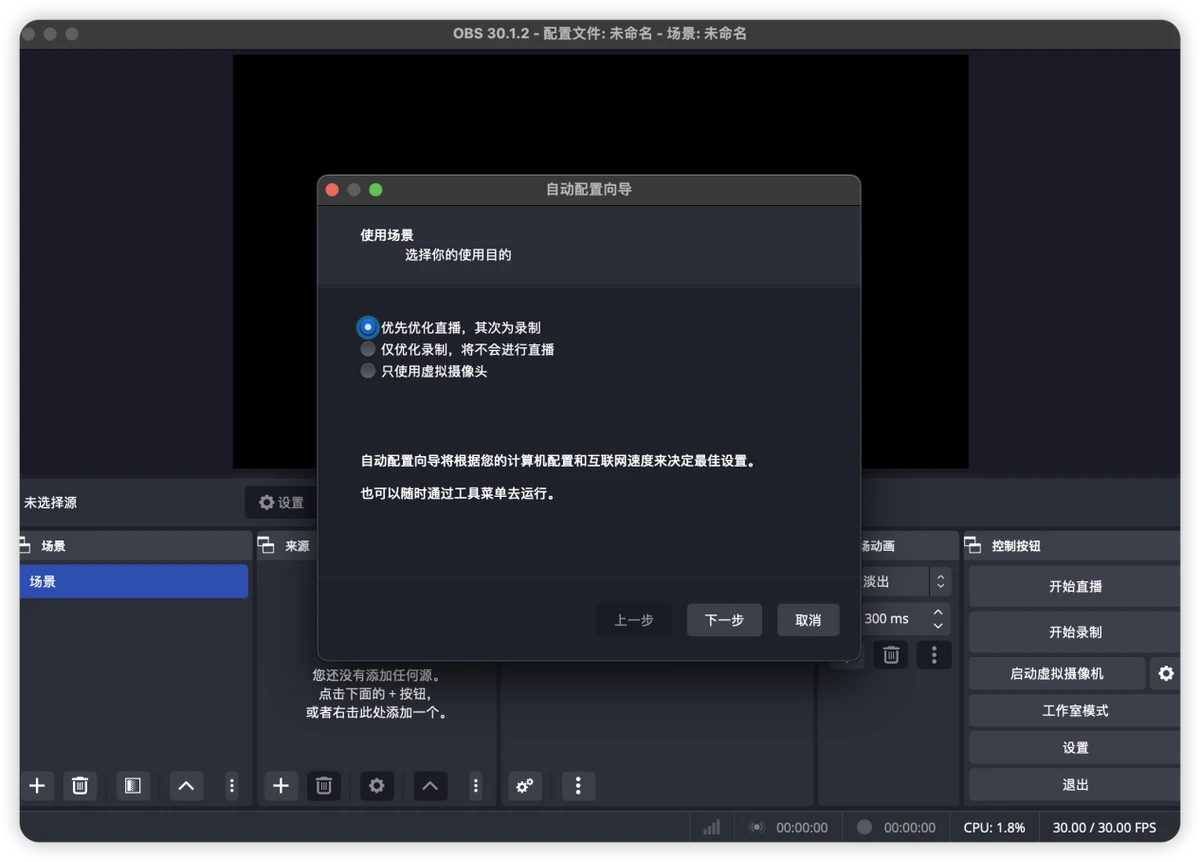
Task: Move source up with the arrow icon
Action: click(430, 786)
